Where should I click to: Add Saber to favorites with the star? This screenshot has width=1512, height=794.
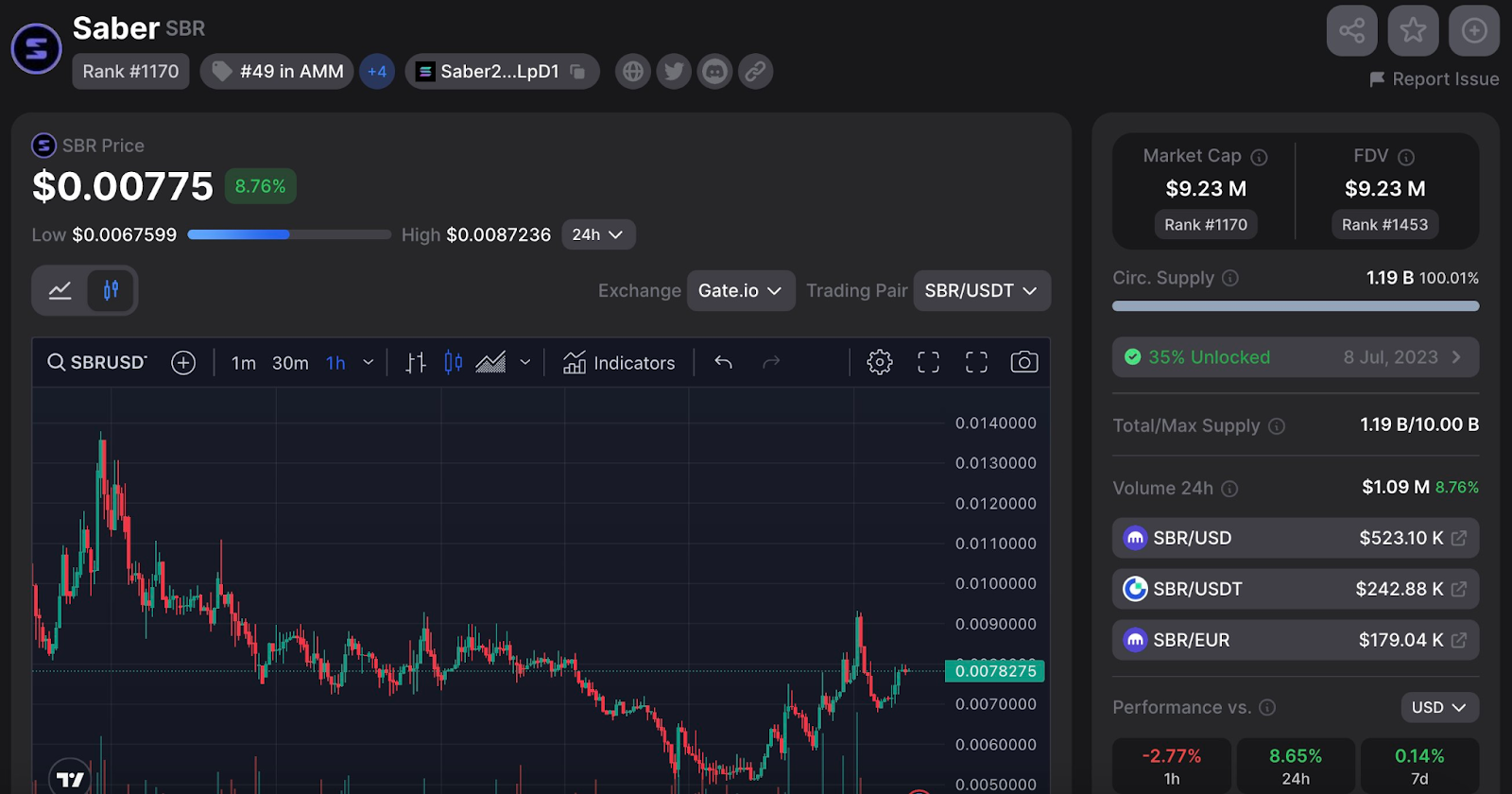(x=1413, y=30)
